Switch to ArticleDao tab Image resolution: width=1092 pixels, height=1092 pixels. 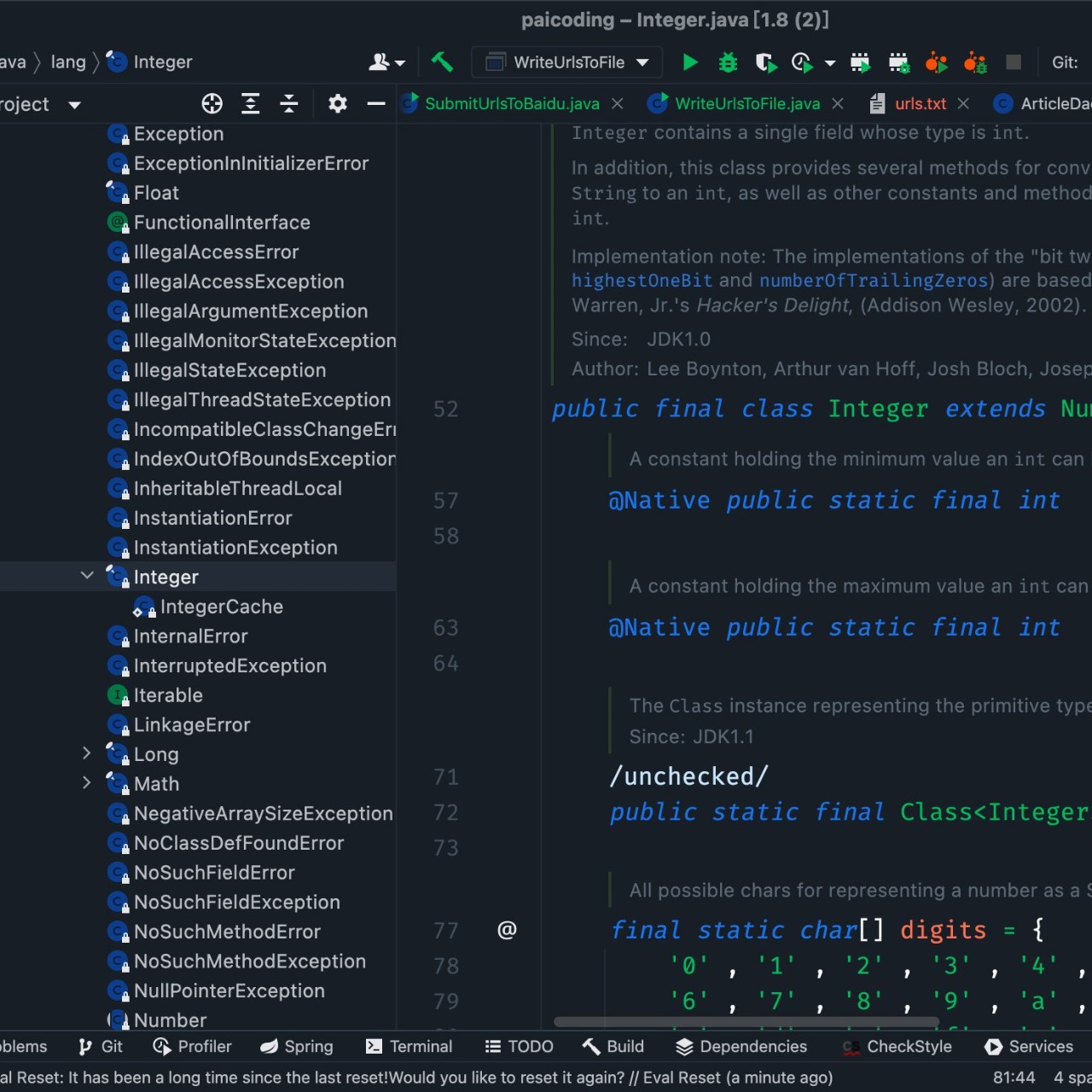1043,104
